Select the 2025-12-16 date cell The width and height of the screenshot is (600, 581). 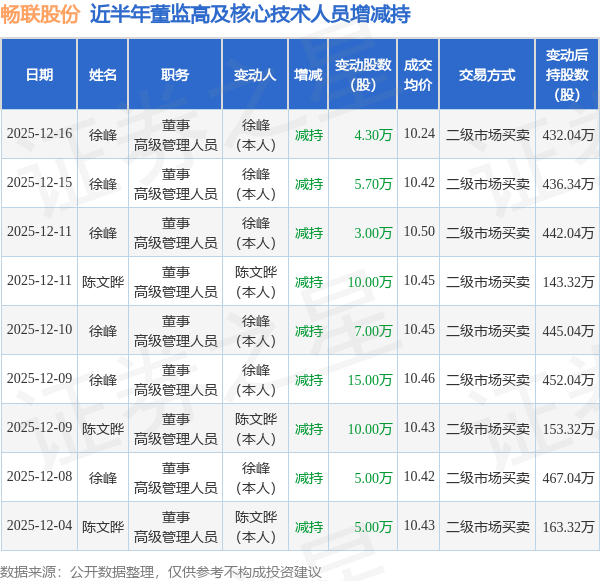point(39,134)
